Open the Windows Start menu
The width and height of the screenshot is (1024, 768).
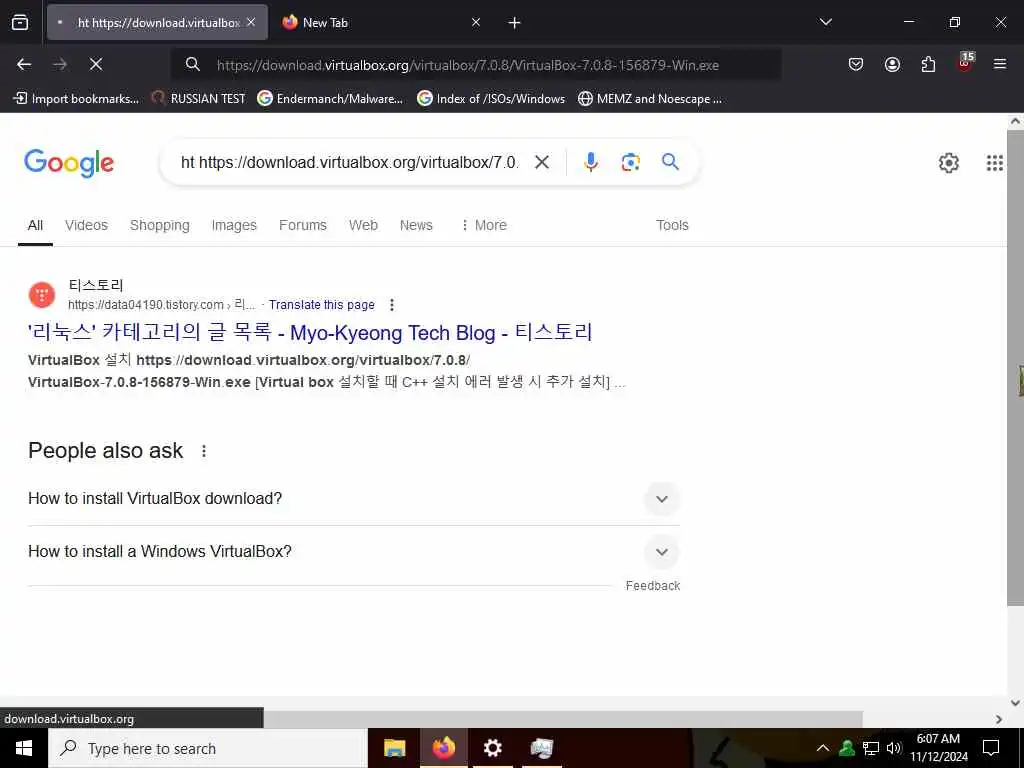pyautogui.click(x=24, y=748)
